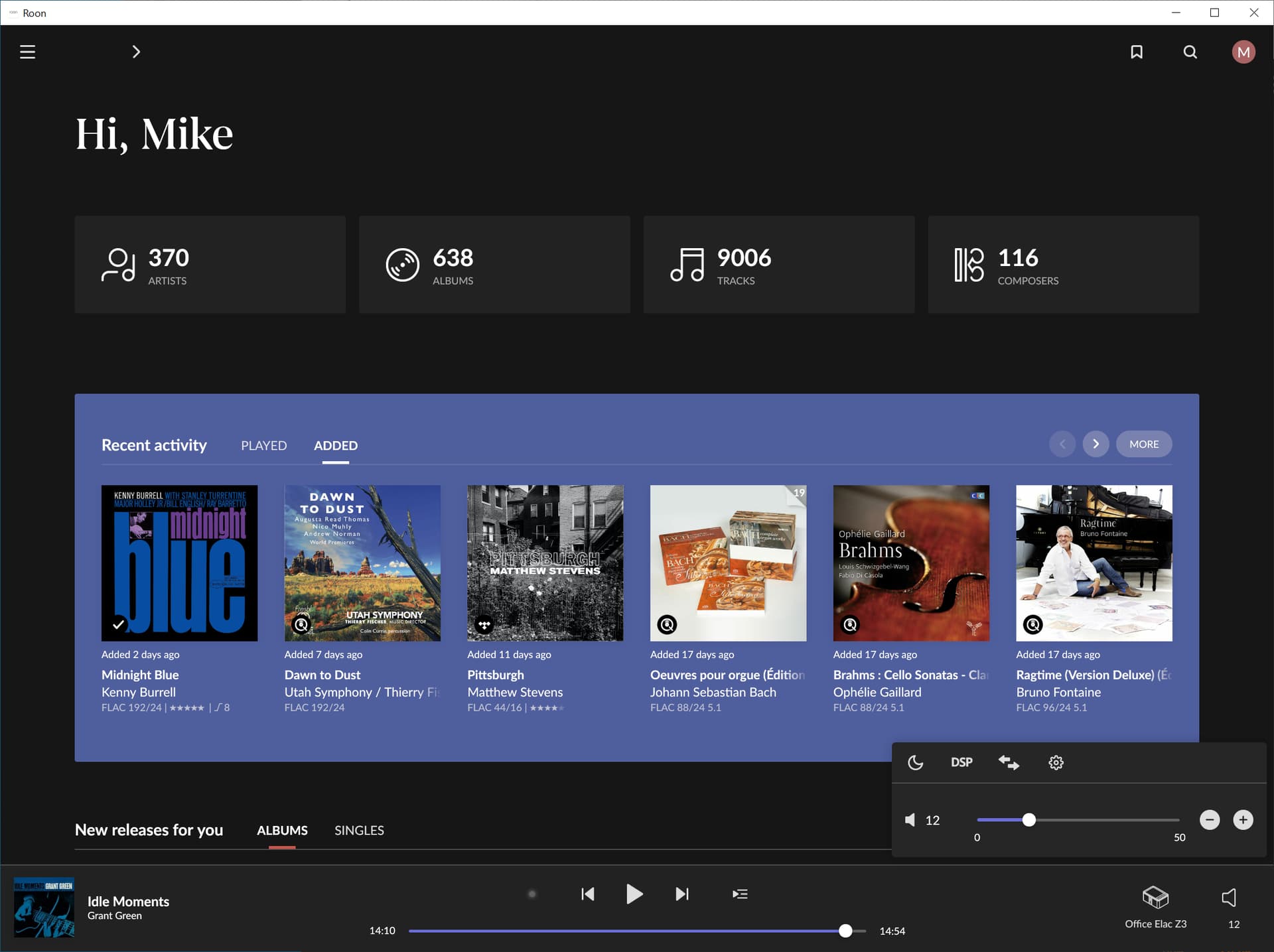Open zone transfer arrows icon

pos(1009,762)
